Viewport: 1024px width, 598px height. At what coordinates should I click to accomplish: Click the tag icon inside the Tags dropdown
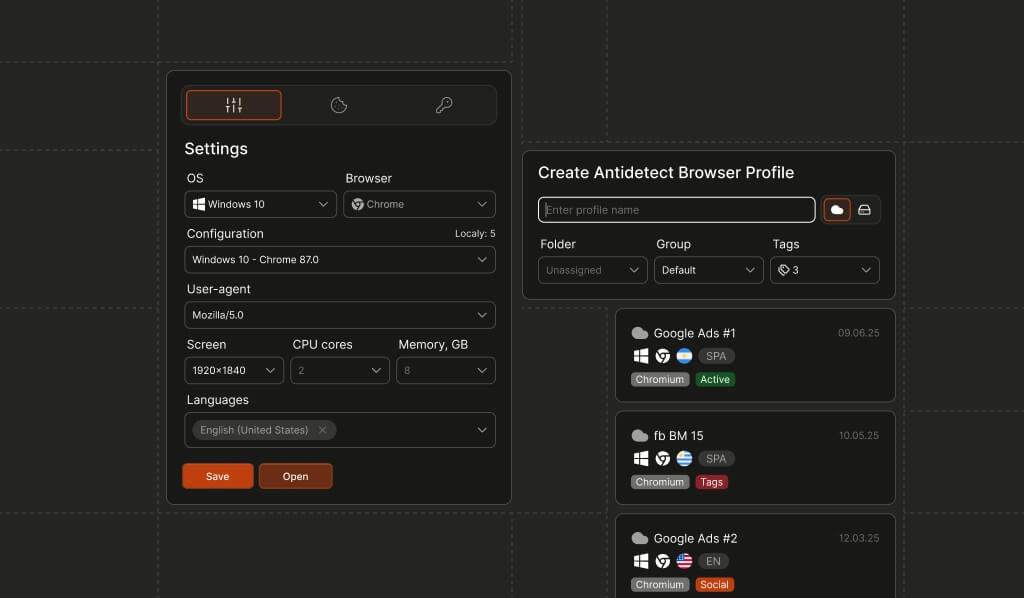[785, 270]
